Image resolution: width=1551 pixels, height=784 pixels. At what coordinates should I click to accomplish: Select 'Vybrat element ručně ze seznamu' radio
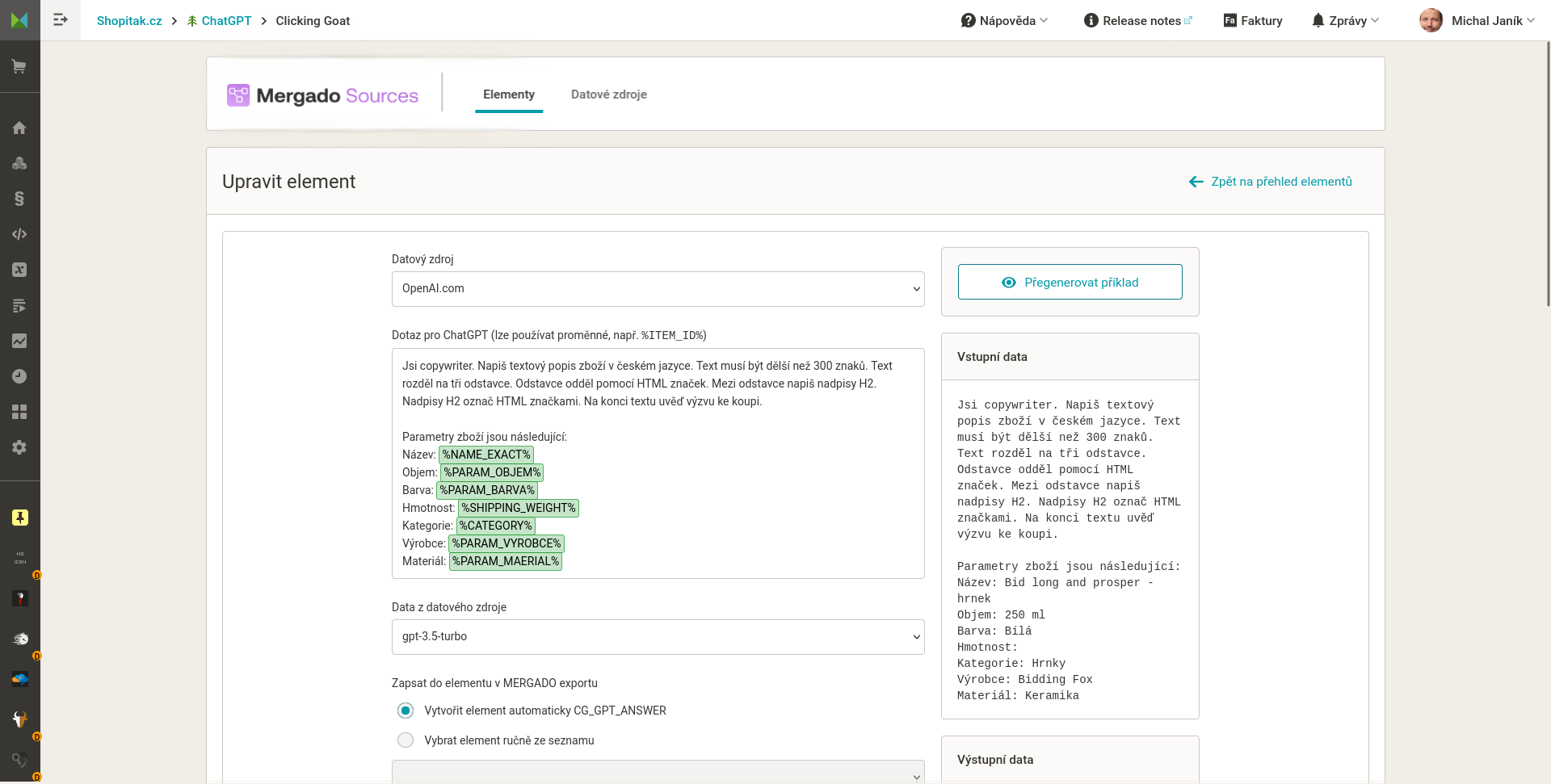point(406,740)
